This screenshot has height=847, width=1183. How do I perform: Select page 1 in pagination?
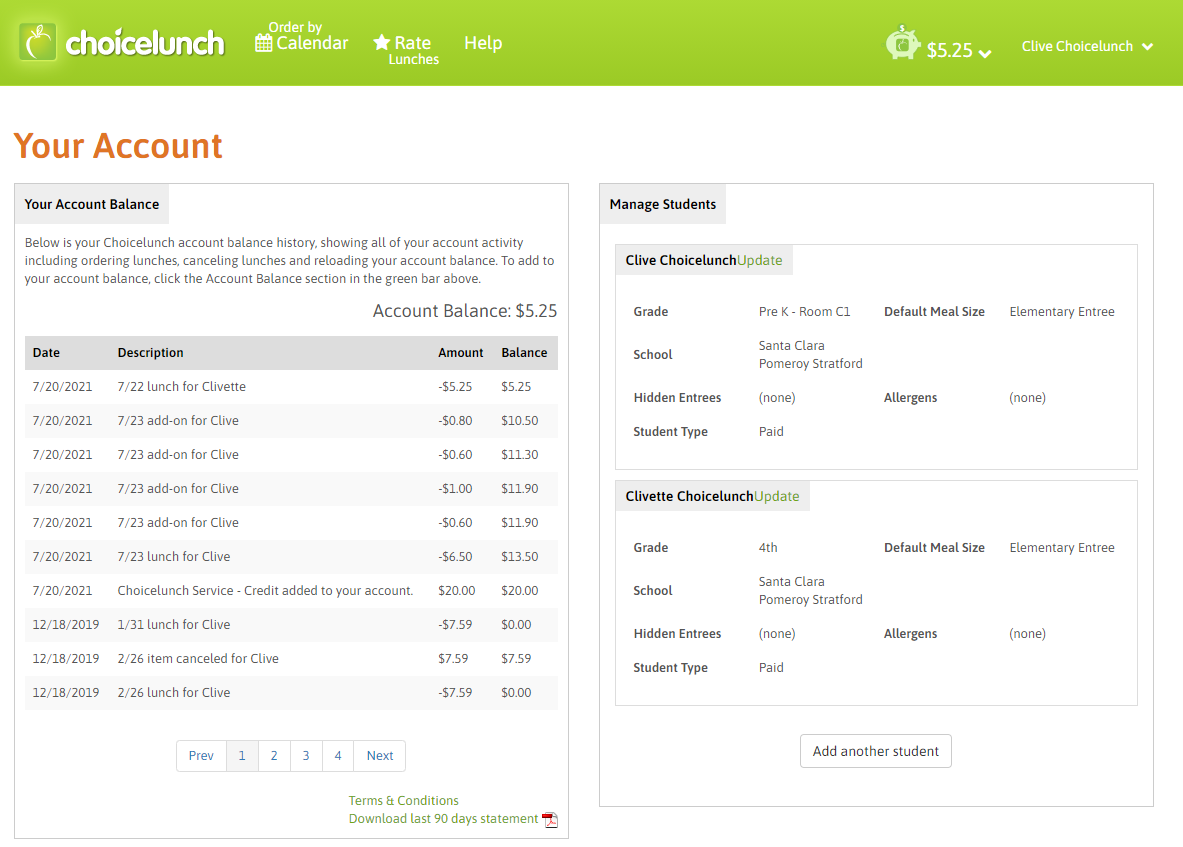(x=242, y=756)
